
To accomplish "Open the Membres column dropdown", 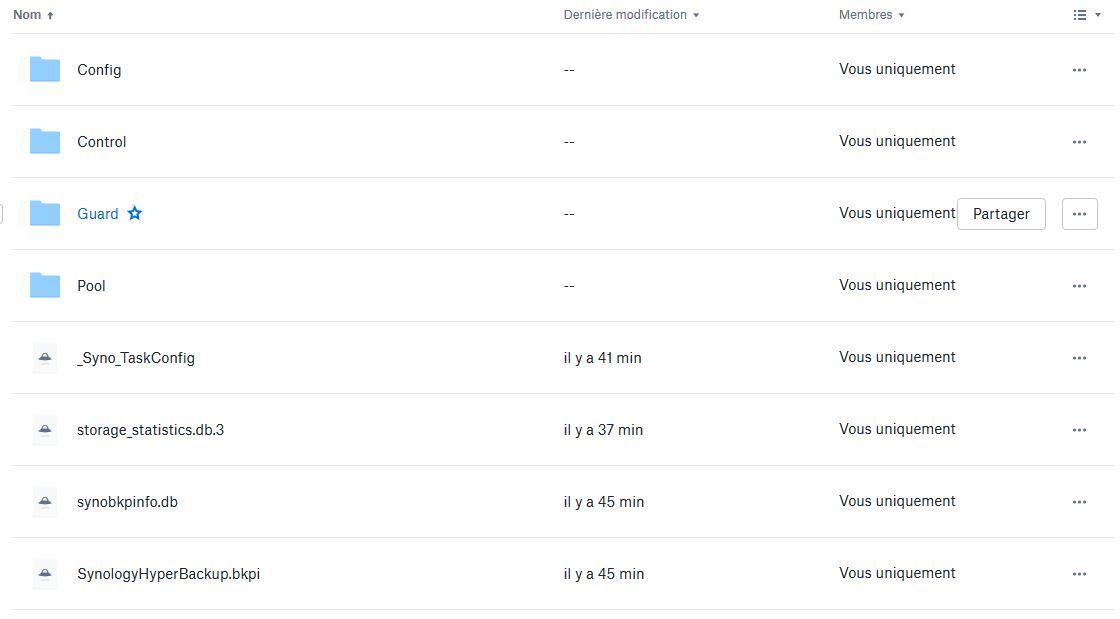I will 872,15.
